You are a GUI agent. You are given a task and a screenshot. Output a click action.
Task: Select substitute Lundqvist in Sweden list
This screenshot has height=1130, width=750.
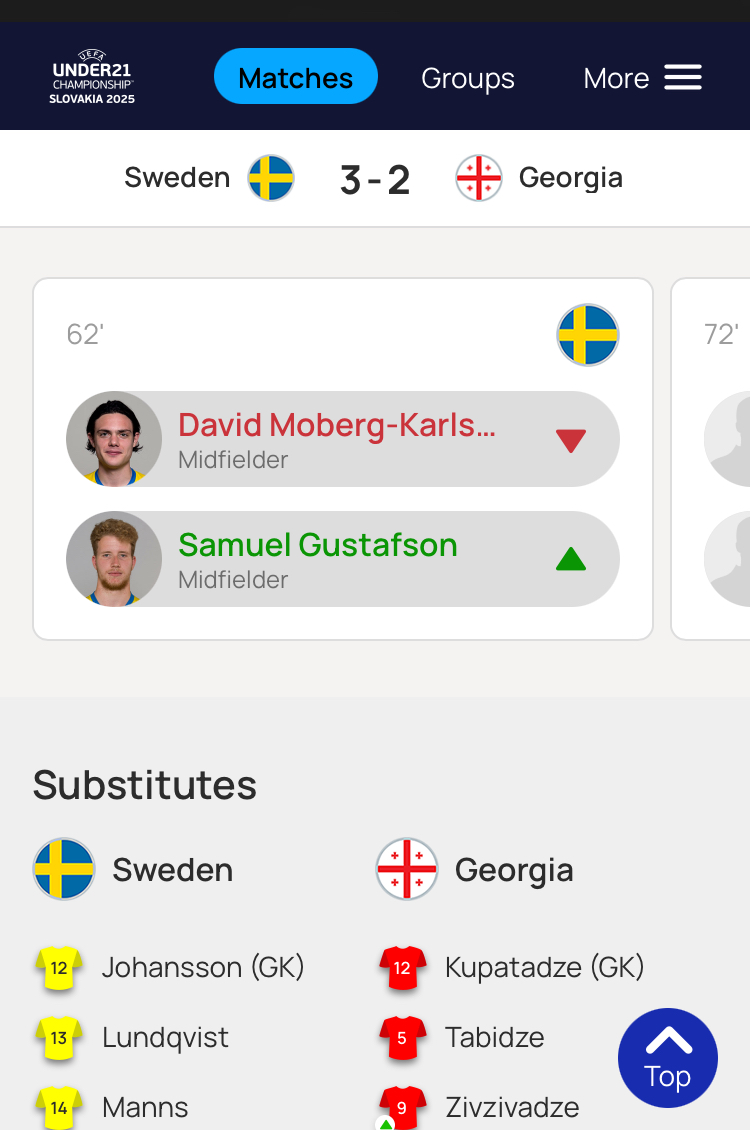click(x=165, y=1038)
